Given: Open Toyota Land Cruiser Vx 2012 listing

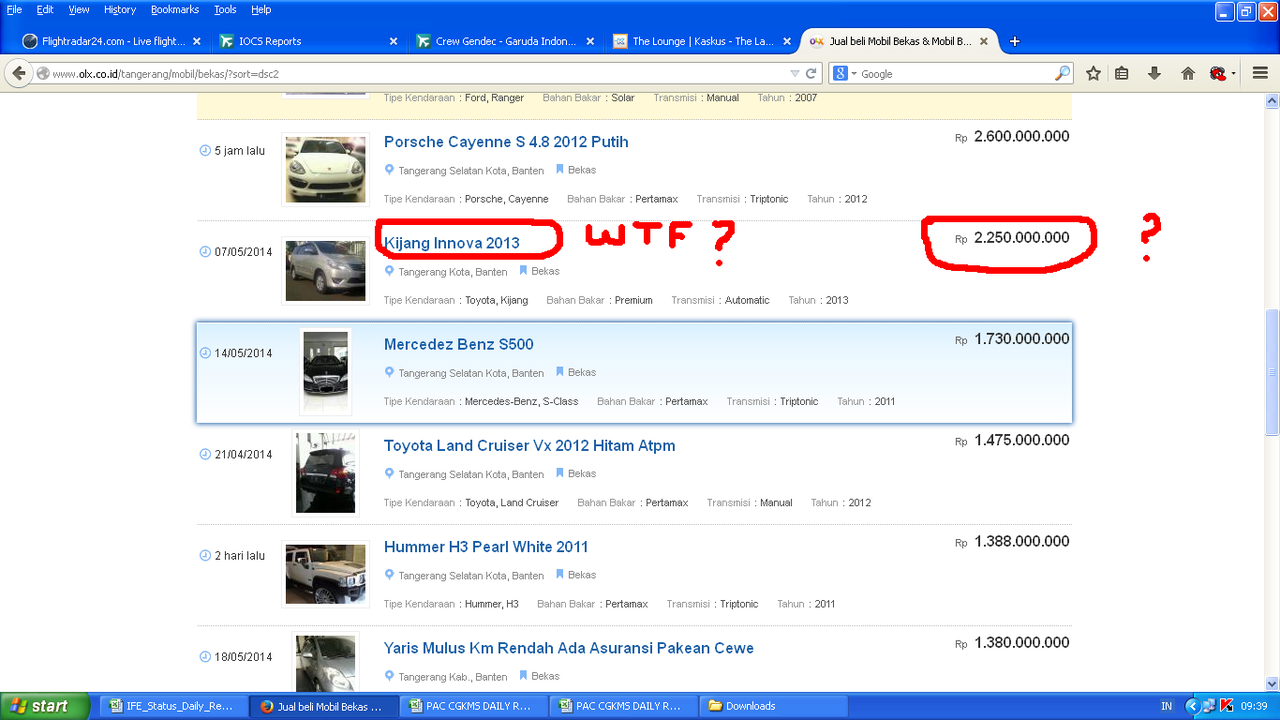Looking at the screenshot, I should [530, 445].
